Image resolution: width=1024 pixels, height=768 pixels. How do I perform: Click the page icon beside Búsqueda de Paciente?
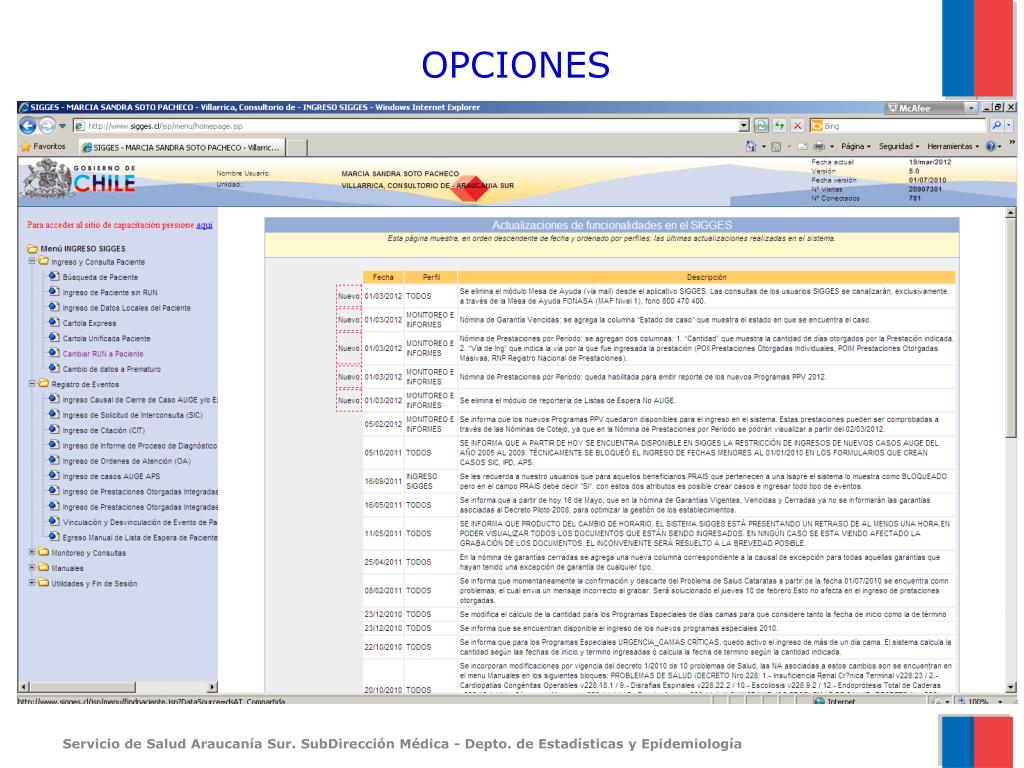(54, 276)
